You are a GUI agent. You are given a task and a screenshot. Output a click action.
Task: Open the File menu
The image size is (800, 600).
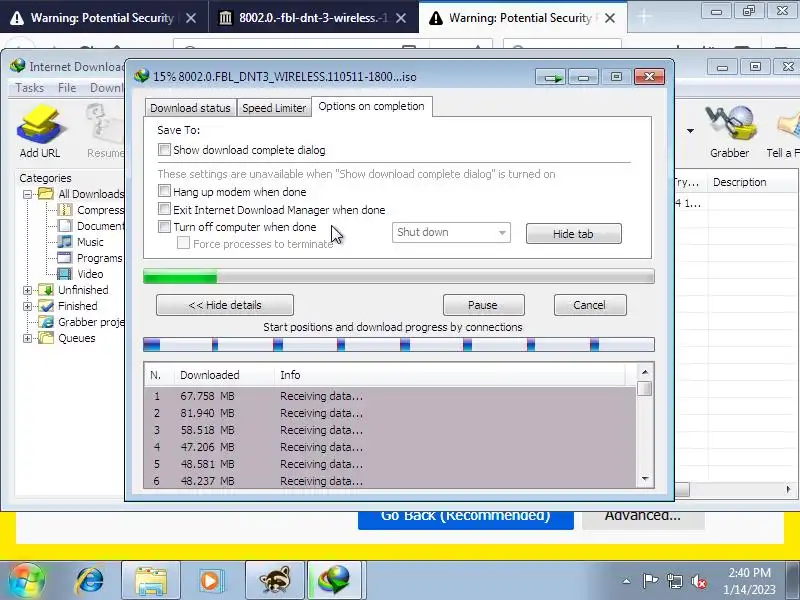click(67, 88)
